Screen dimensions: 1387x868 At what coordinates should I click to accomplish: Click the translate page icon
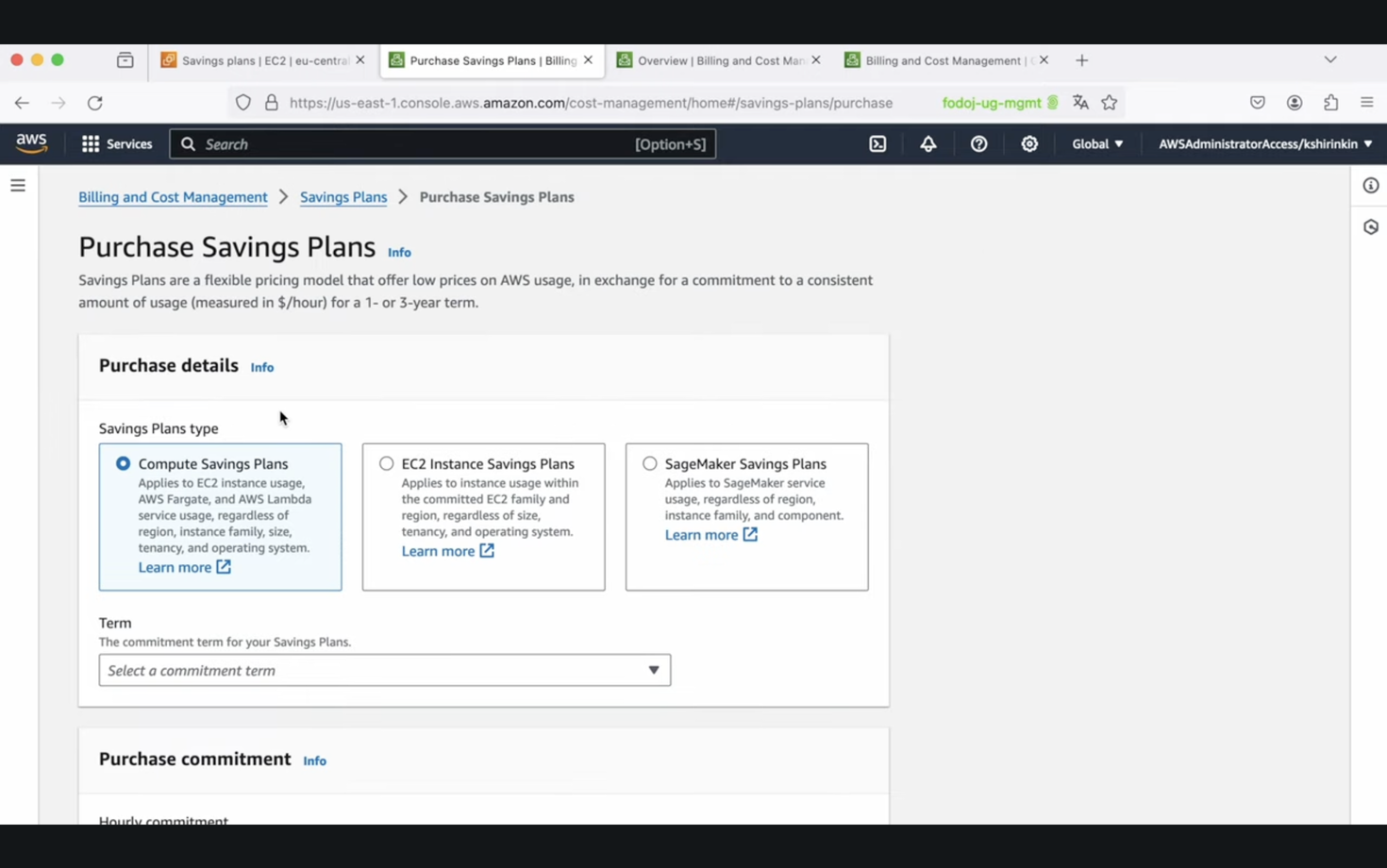click(x=1080, y=103)
